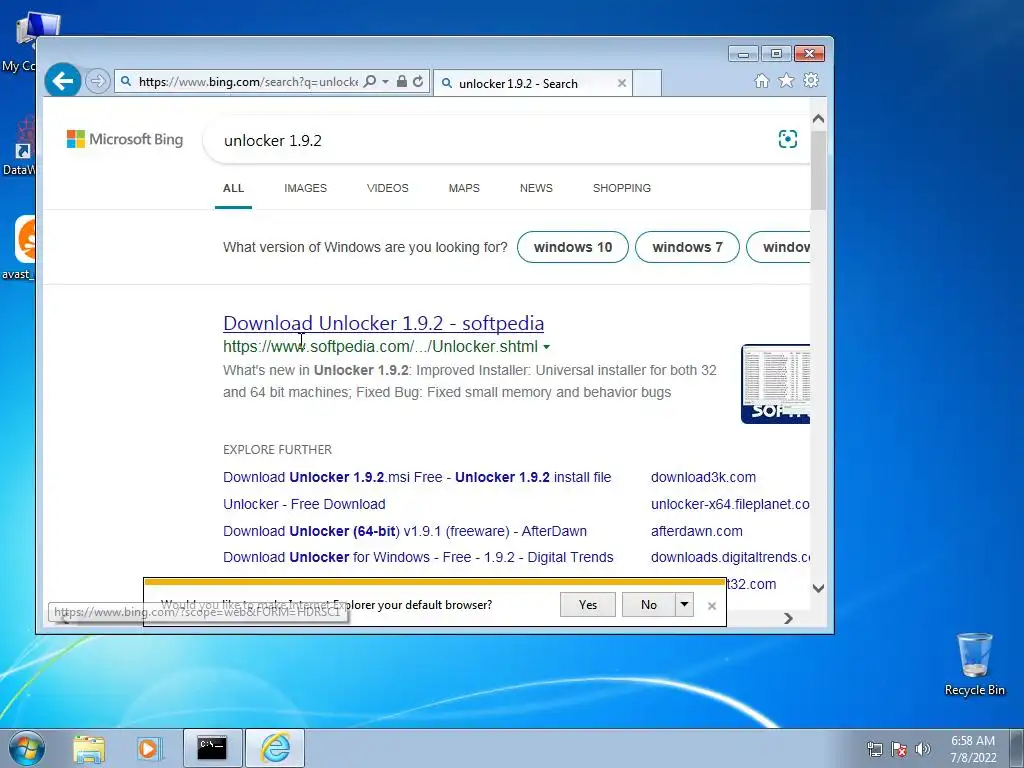Click the Microsoft Bing logo
Screen dimensions: 1024x768
tap(125, 139)
